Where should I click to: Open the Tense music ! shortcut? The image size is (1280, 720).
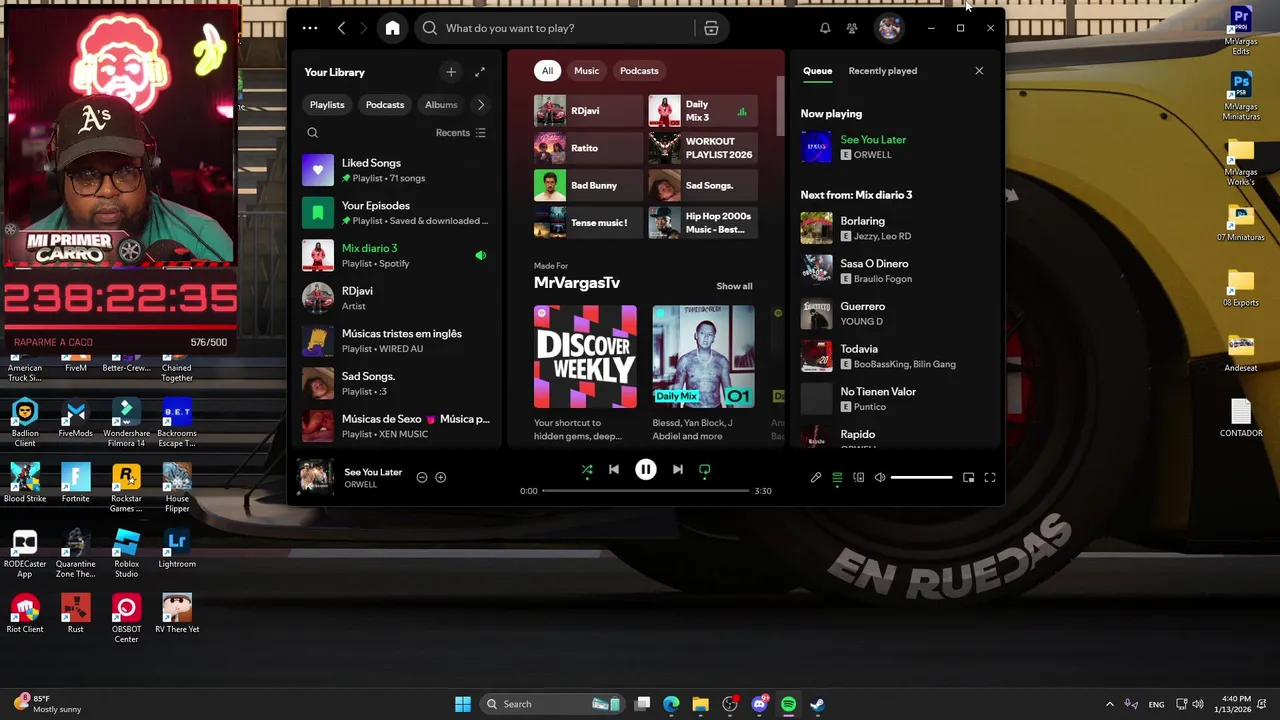tap(588, 222)
